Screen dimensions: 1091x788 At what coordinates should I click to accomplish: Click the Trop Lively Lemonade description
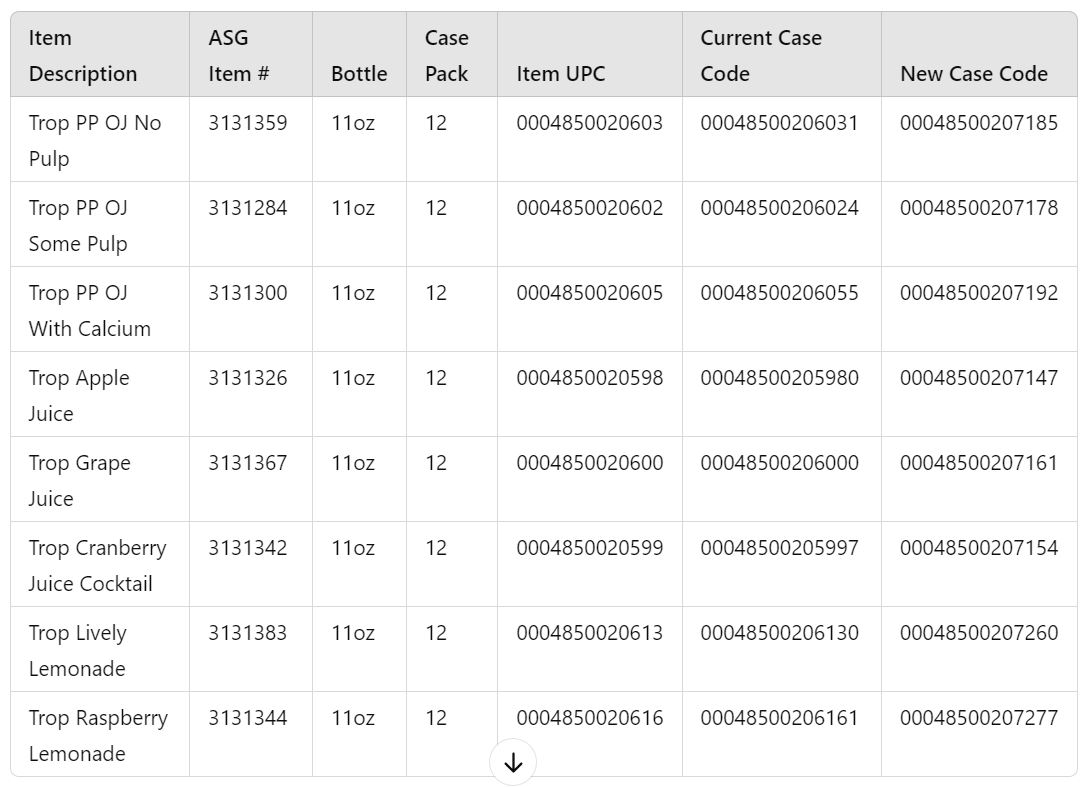pos(78,650)
